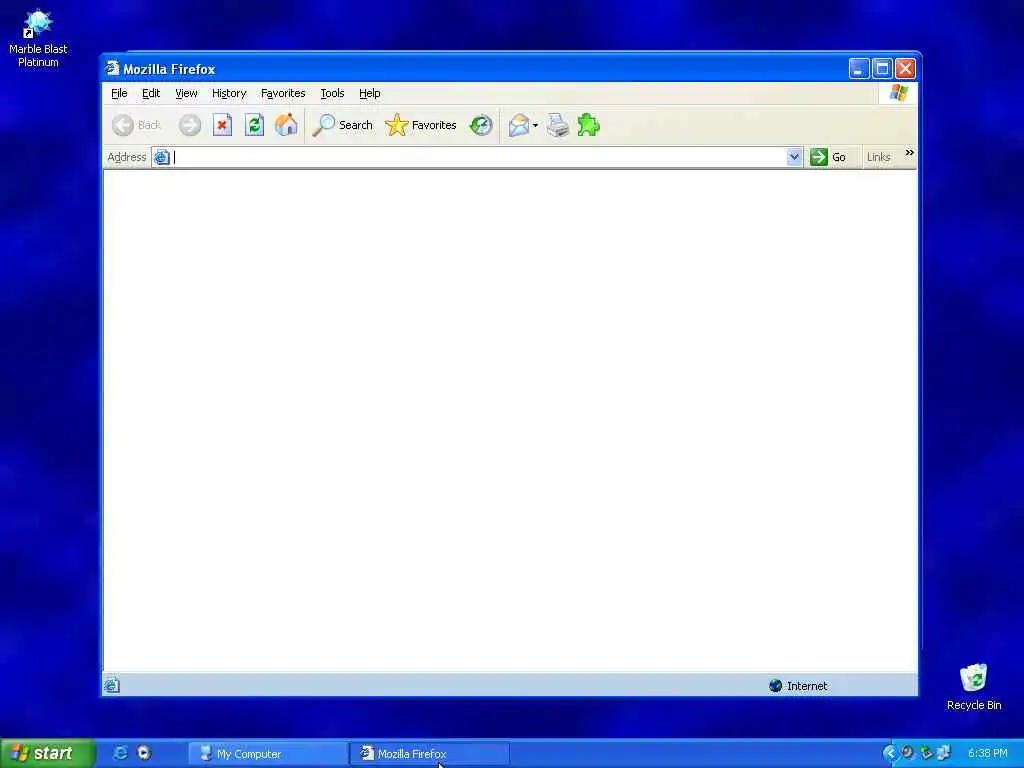Click the title bar browser icon

(112, 68)
